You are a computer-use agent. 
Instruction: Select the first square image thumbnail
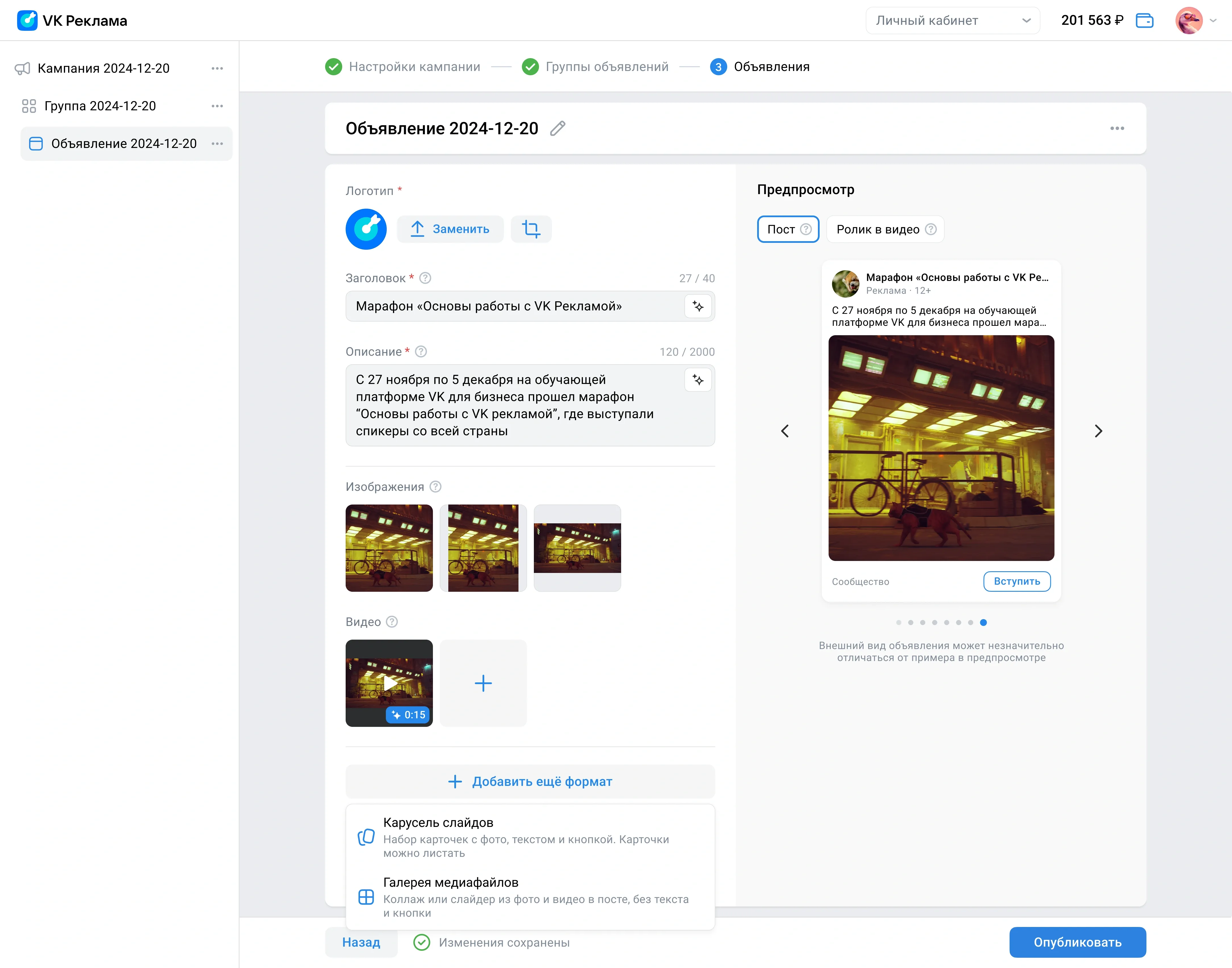point(389,548)
